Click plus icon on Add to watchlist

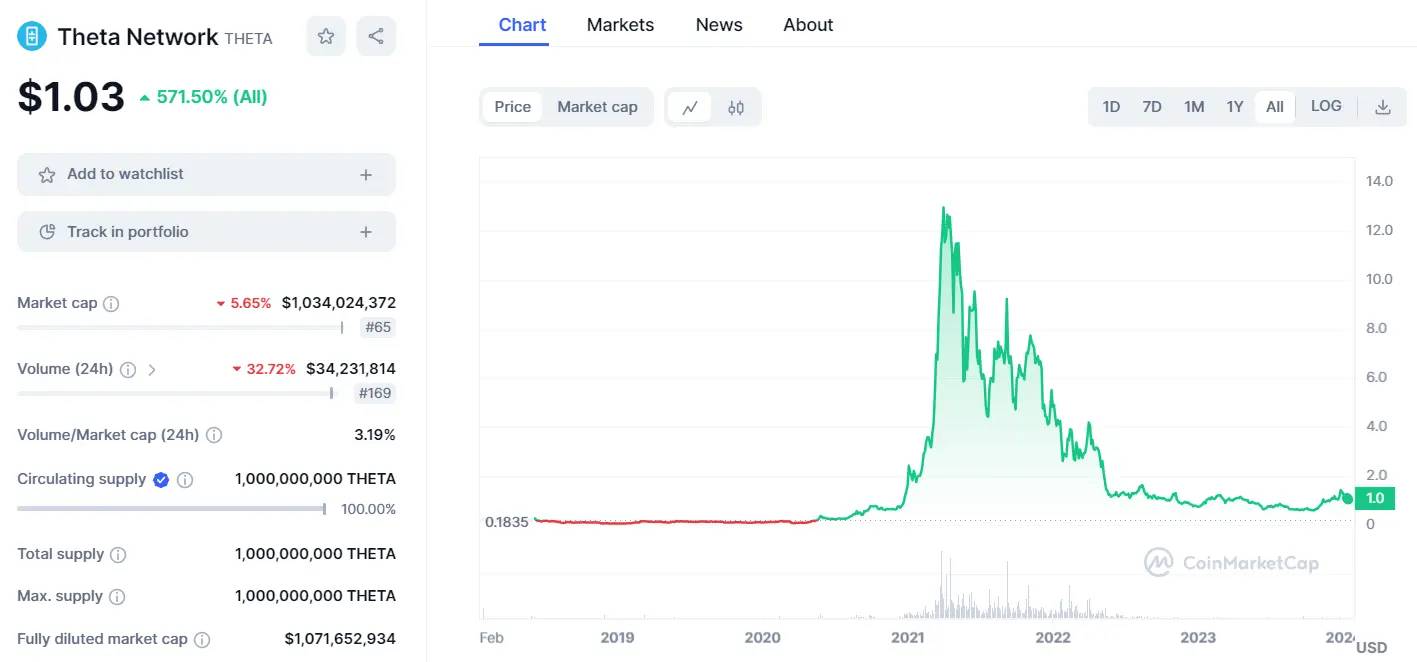click(x=366, y=175)
